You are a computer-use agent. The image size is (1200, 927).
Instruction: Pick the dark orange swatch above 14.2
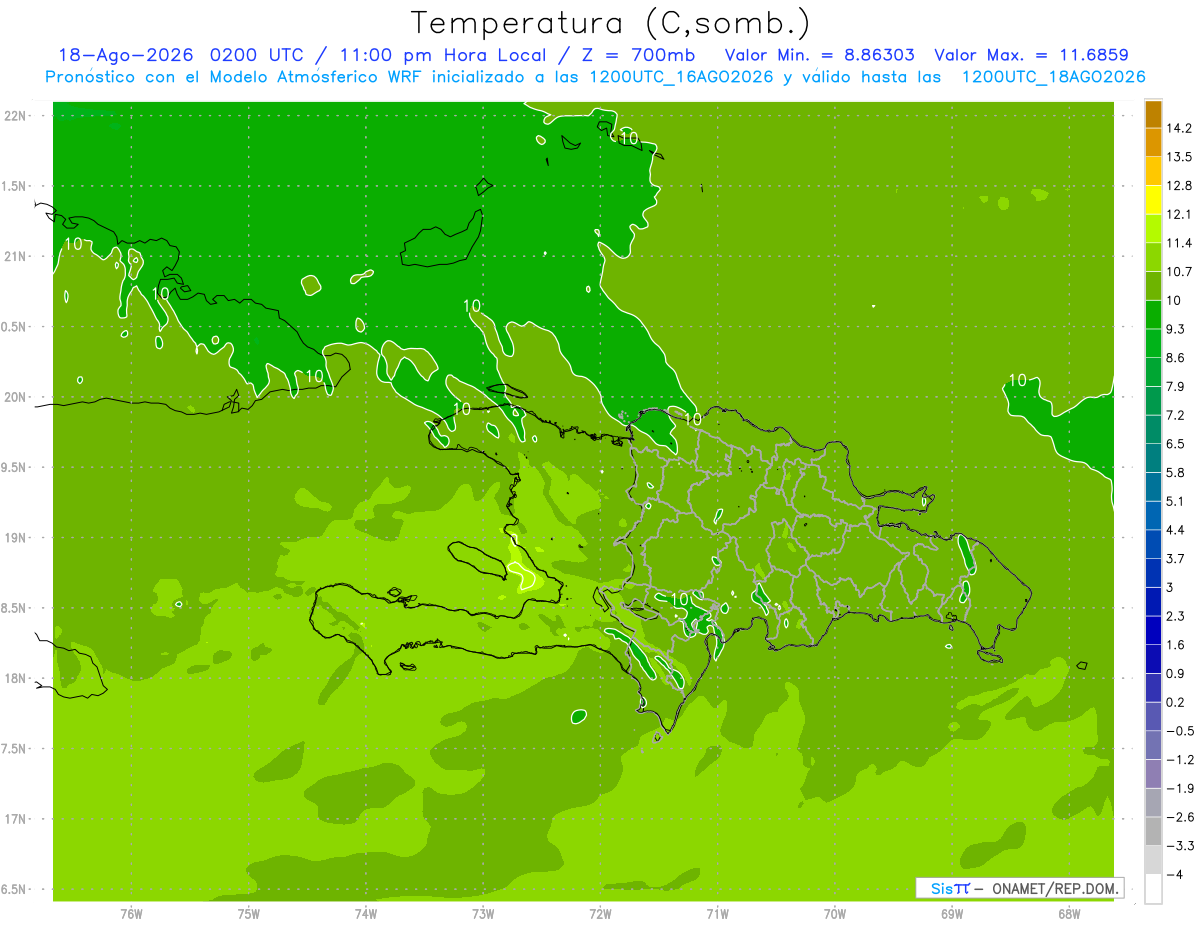(1153, 114)
